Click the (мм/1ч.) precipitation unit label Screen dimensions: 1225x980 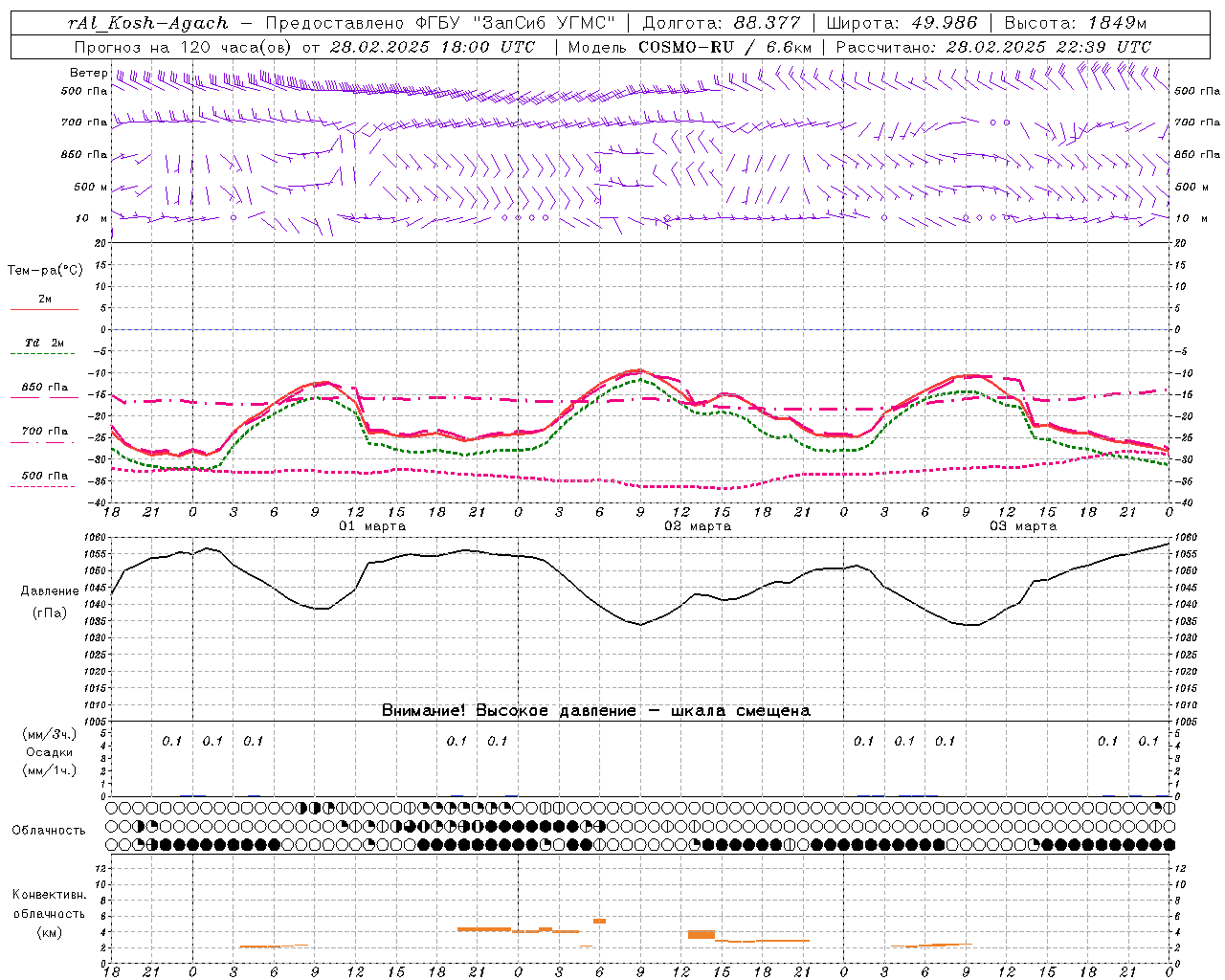(50, 770)
